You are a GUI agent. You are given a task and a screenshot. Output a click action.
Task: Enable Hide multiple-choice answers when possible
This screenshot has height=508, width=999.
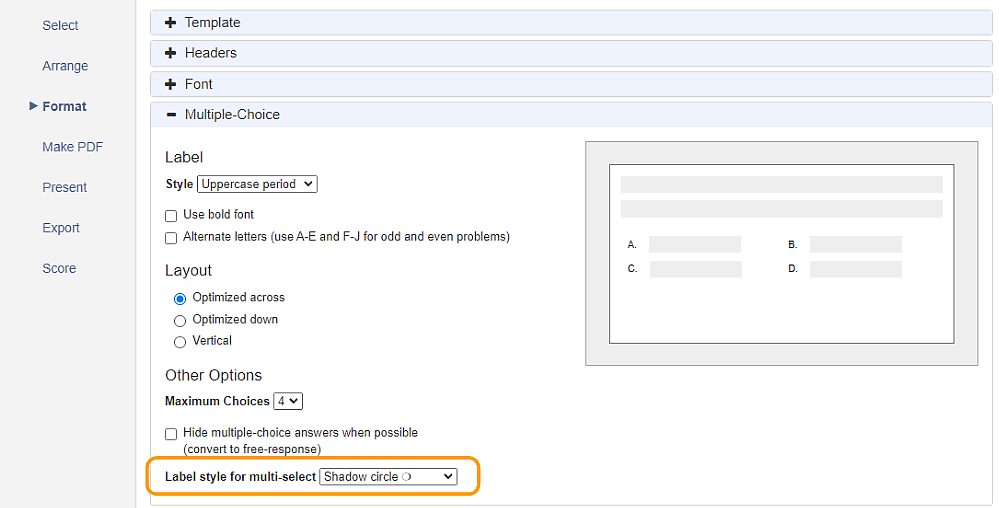tap(171, 434)
